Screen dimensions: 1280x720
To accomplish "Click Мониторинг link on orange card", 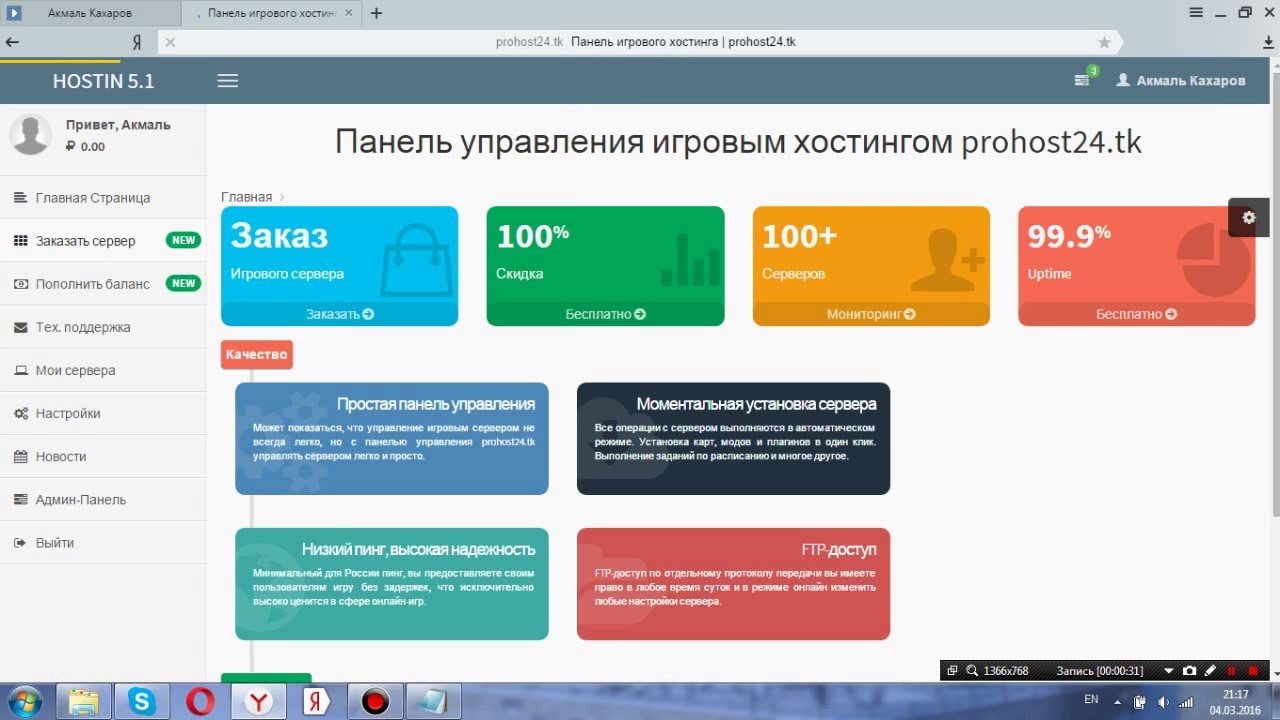I will (871, 314).
